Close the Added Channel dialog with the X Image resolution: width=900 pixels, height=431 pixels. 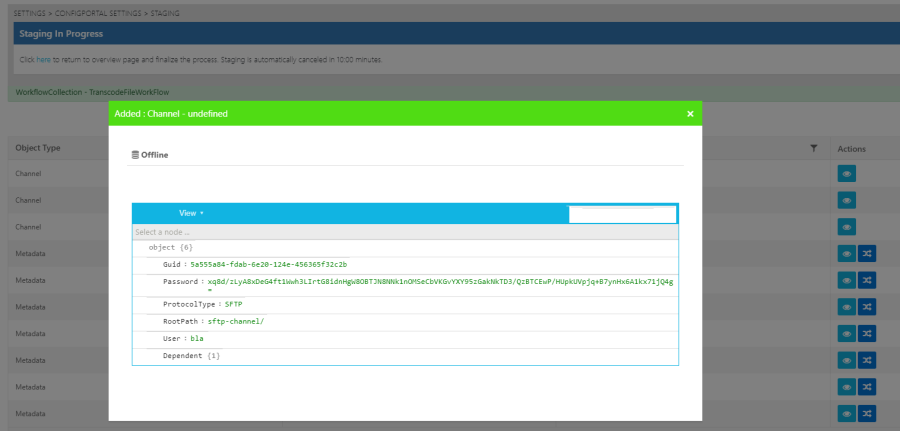[690, 114]
